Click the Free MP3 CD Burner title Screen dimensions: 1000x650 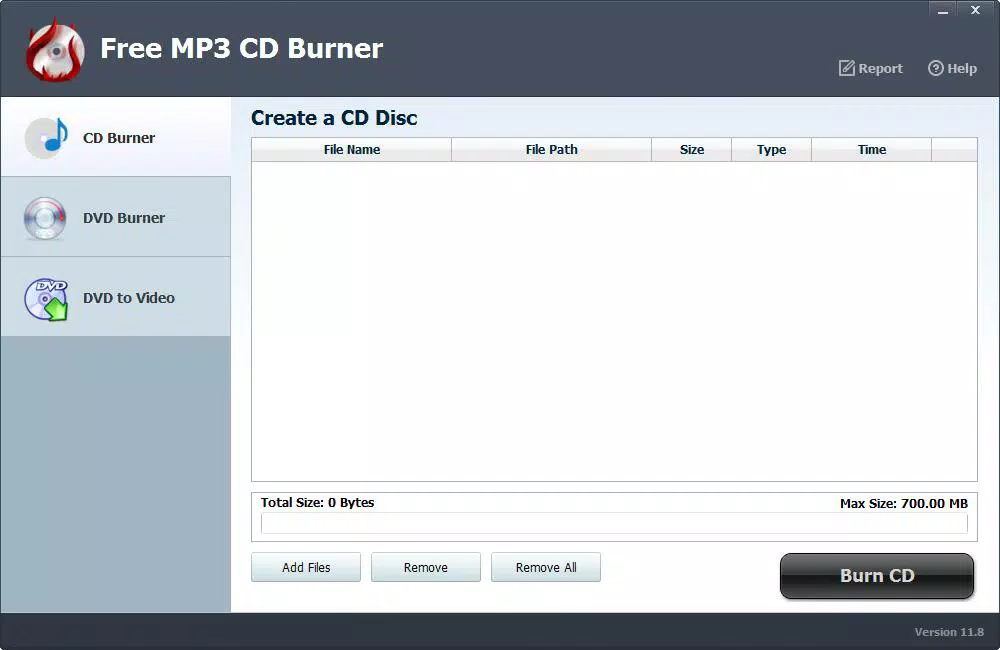point(242,48)
